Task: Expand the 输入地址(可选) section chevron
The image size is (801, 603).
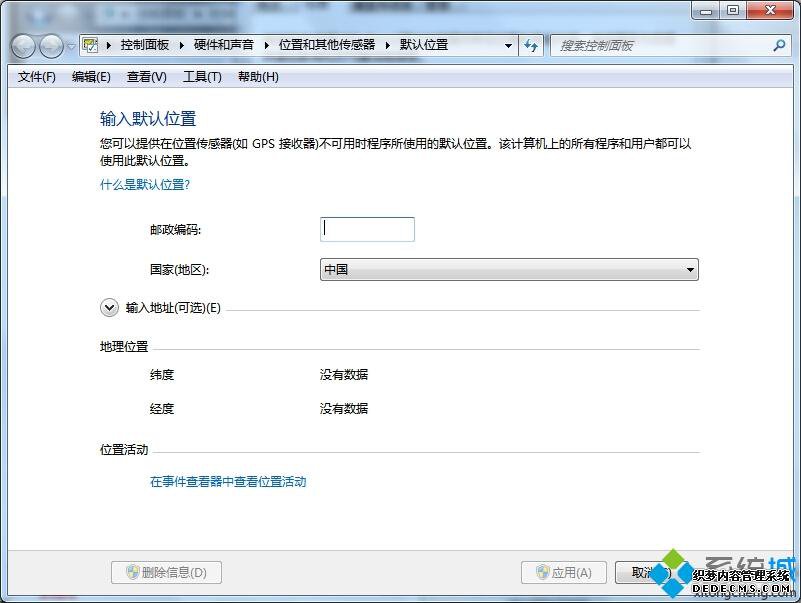Action: click(x=109, y=308)
